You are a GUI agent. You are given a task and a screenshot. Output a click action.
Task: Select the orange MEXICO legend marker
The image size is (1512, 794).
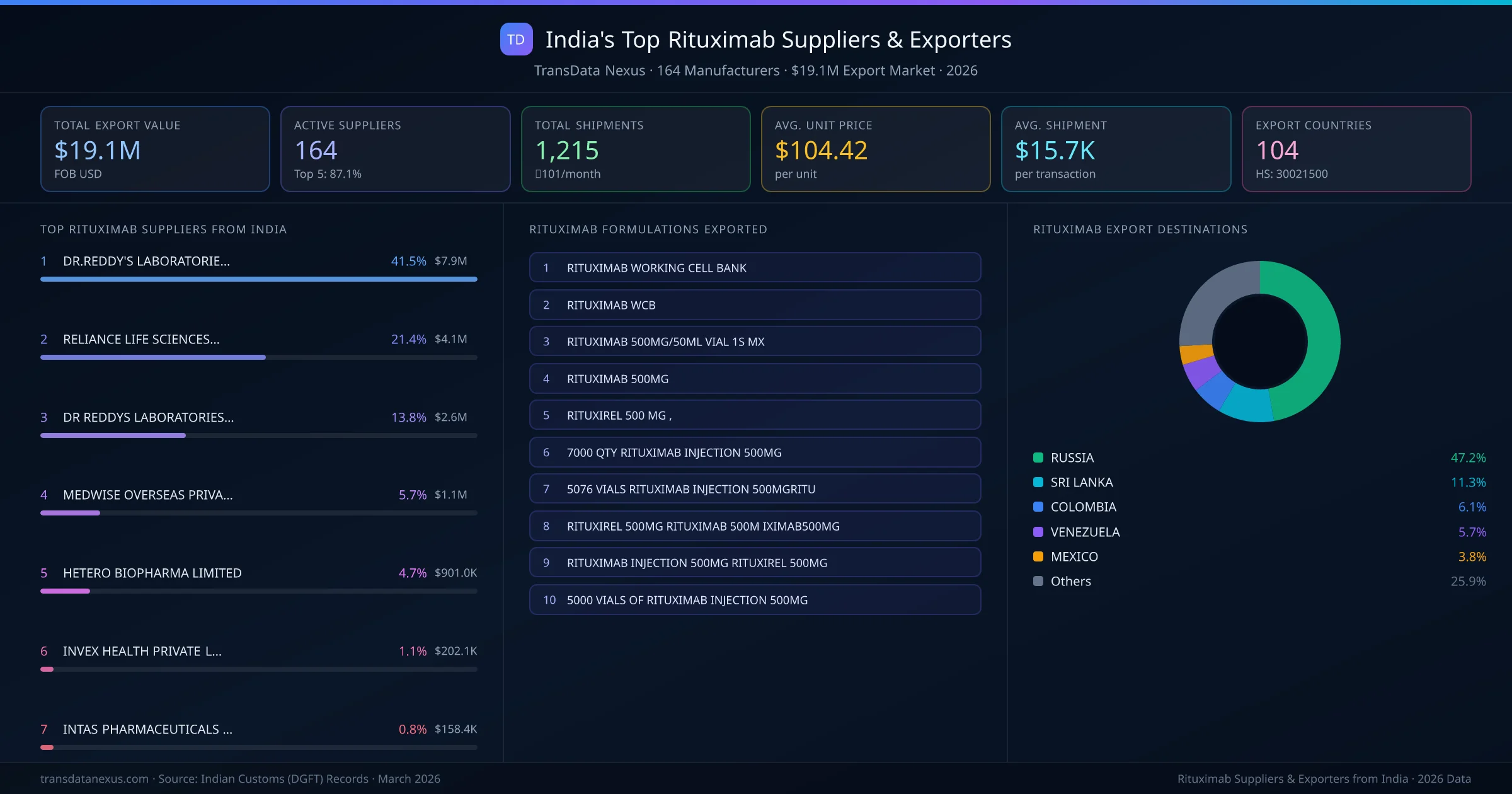tap(1038, 556)
